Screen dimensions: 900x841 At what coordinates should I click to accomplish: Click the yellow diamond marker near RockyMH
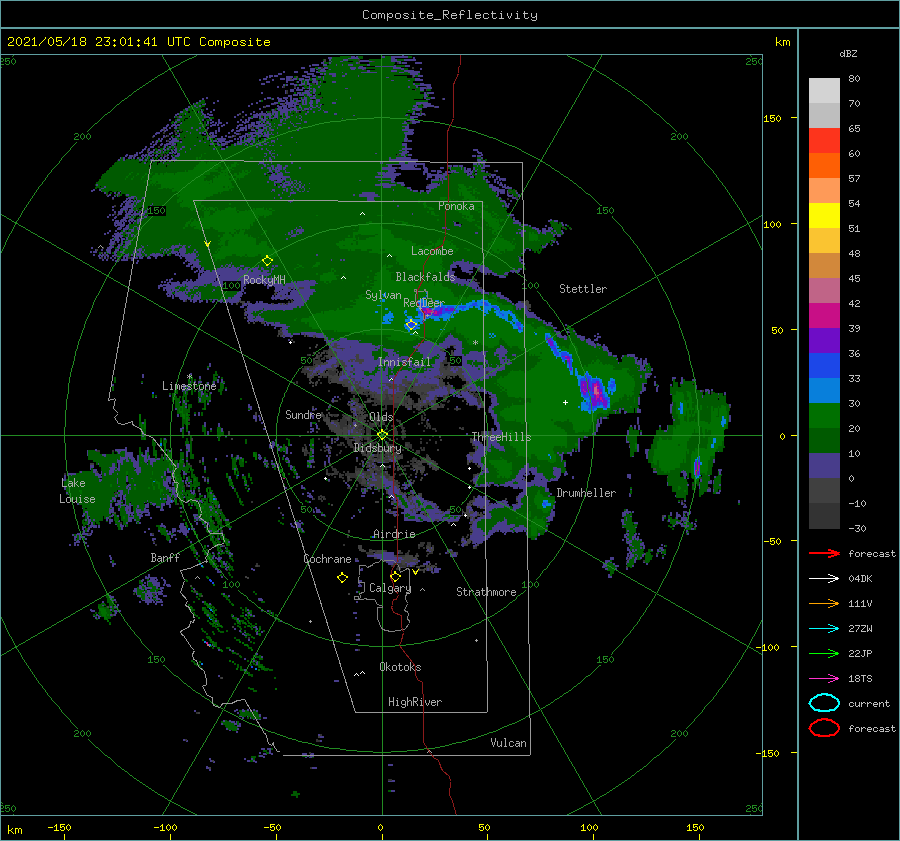click(x=267, y=261)
